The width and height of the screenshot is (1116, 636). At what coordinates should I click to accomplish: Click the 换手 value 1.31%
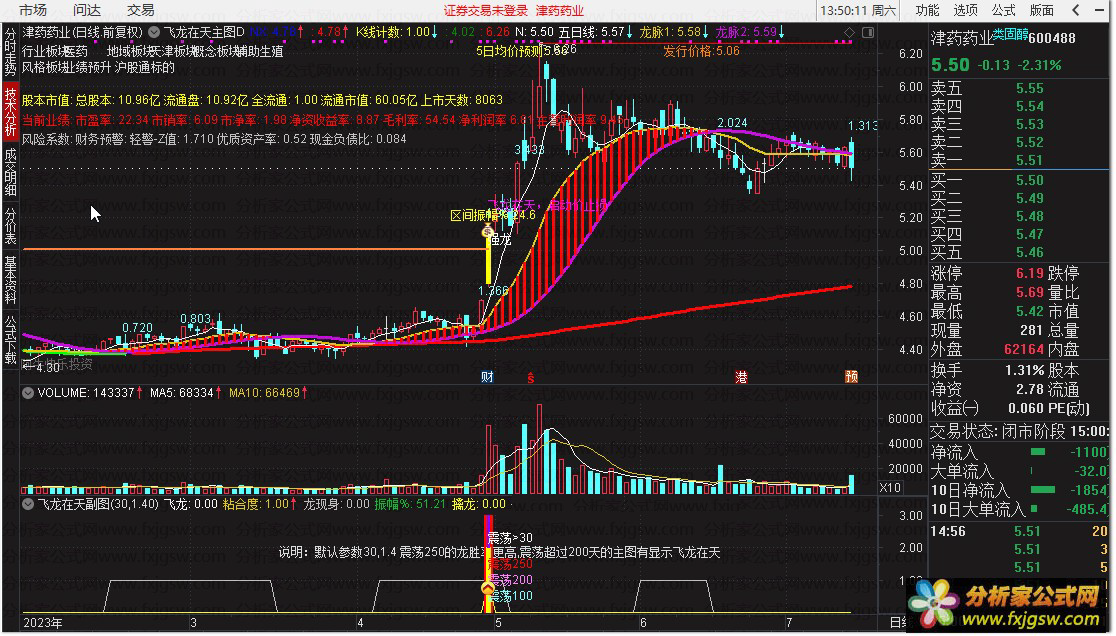pyautogui.click(x=1025, y=371)
